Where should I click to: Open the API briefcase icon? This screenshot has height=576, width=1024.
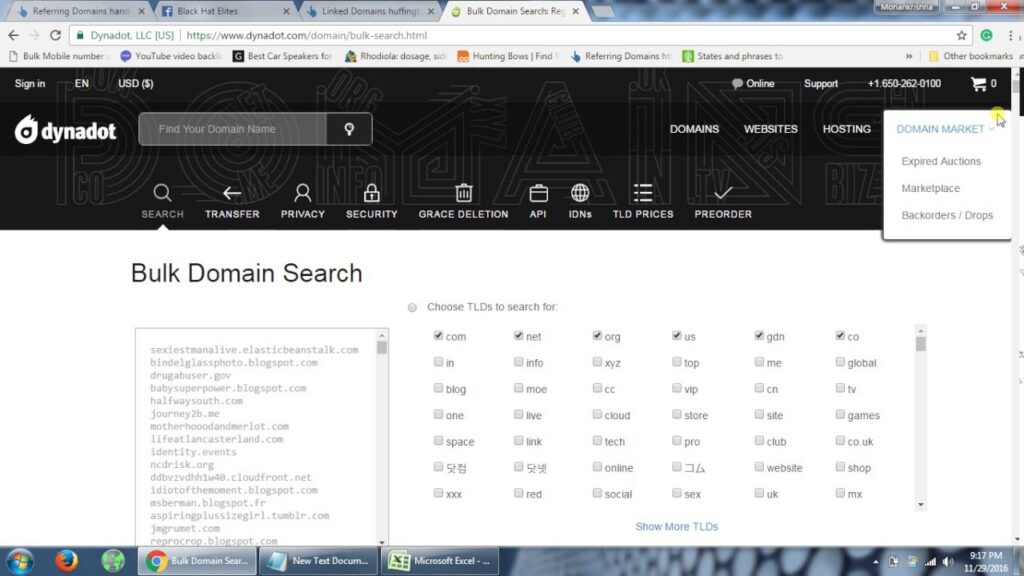[538, 193]
